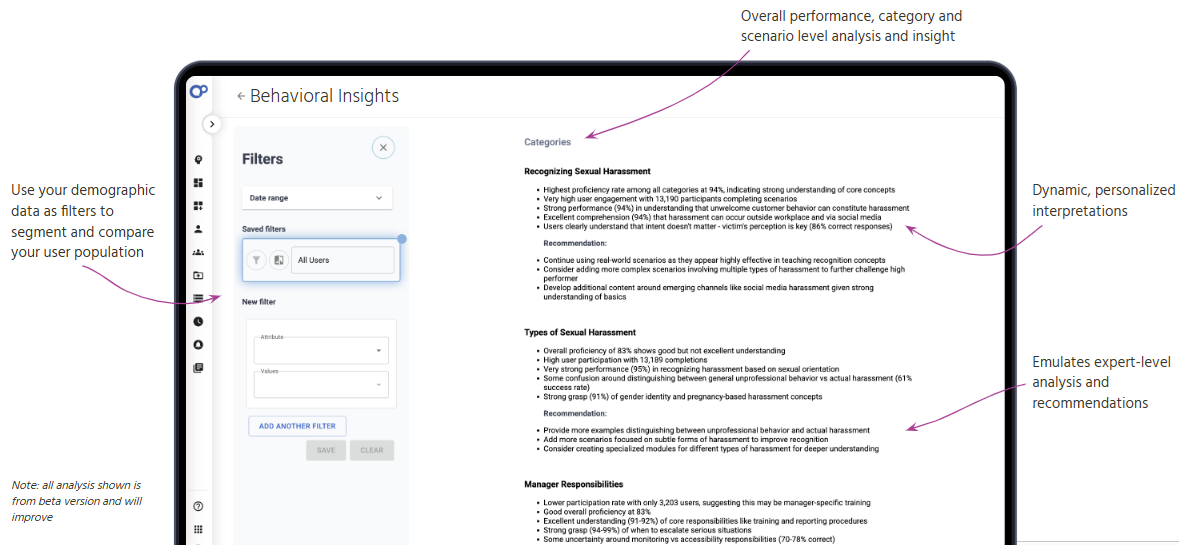Click the app logo at top of sidebar
Viewport: 1179px width, 545px height.
pyautogui.click(x=199, y=92)
